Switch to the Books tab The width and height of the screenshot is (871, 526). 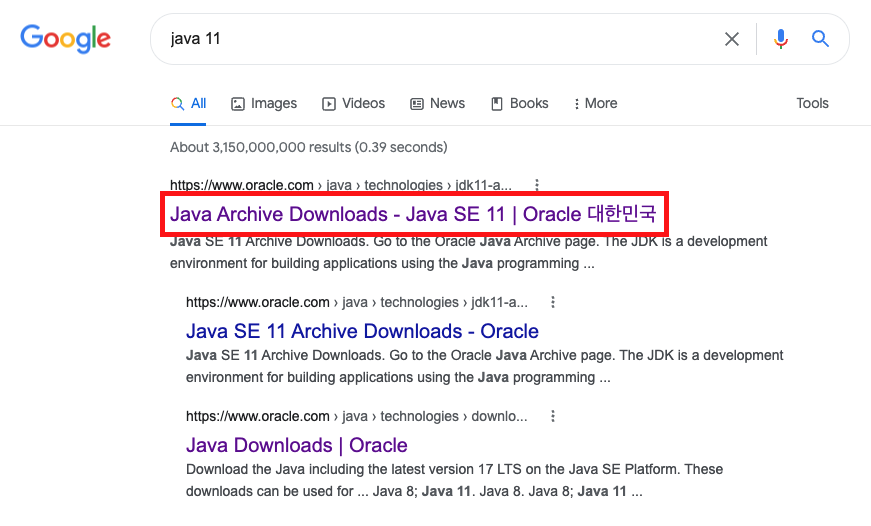[520, 103]
